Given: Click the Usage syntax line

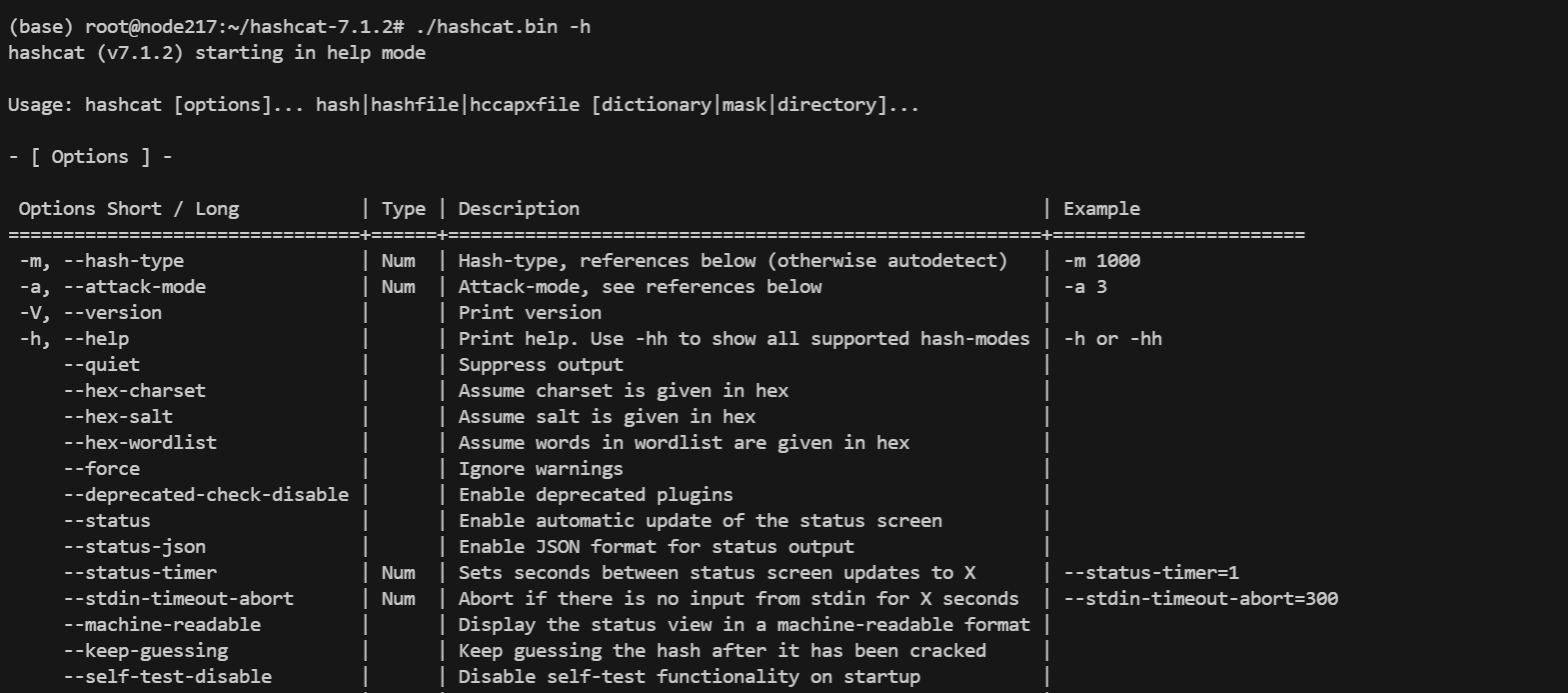Looking at the screenshot, I should coord(463,105).
